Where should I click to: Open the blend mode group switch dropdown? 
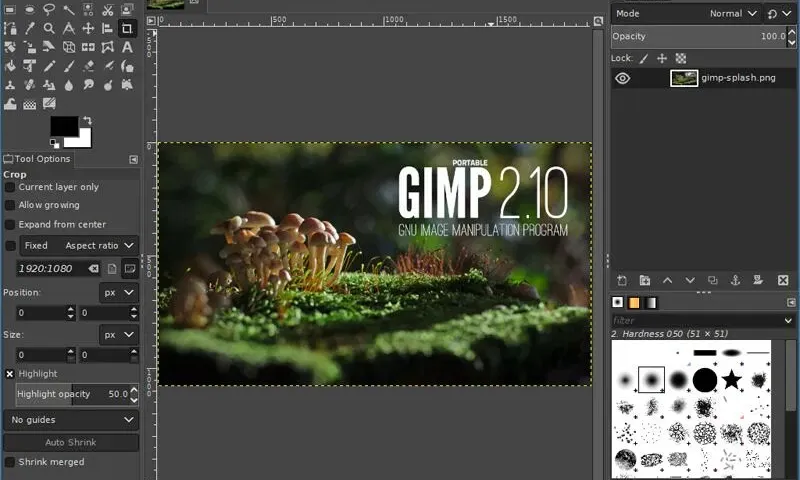point(779,14)
